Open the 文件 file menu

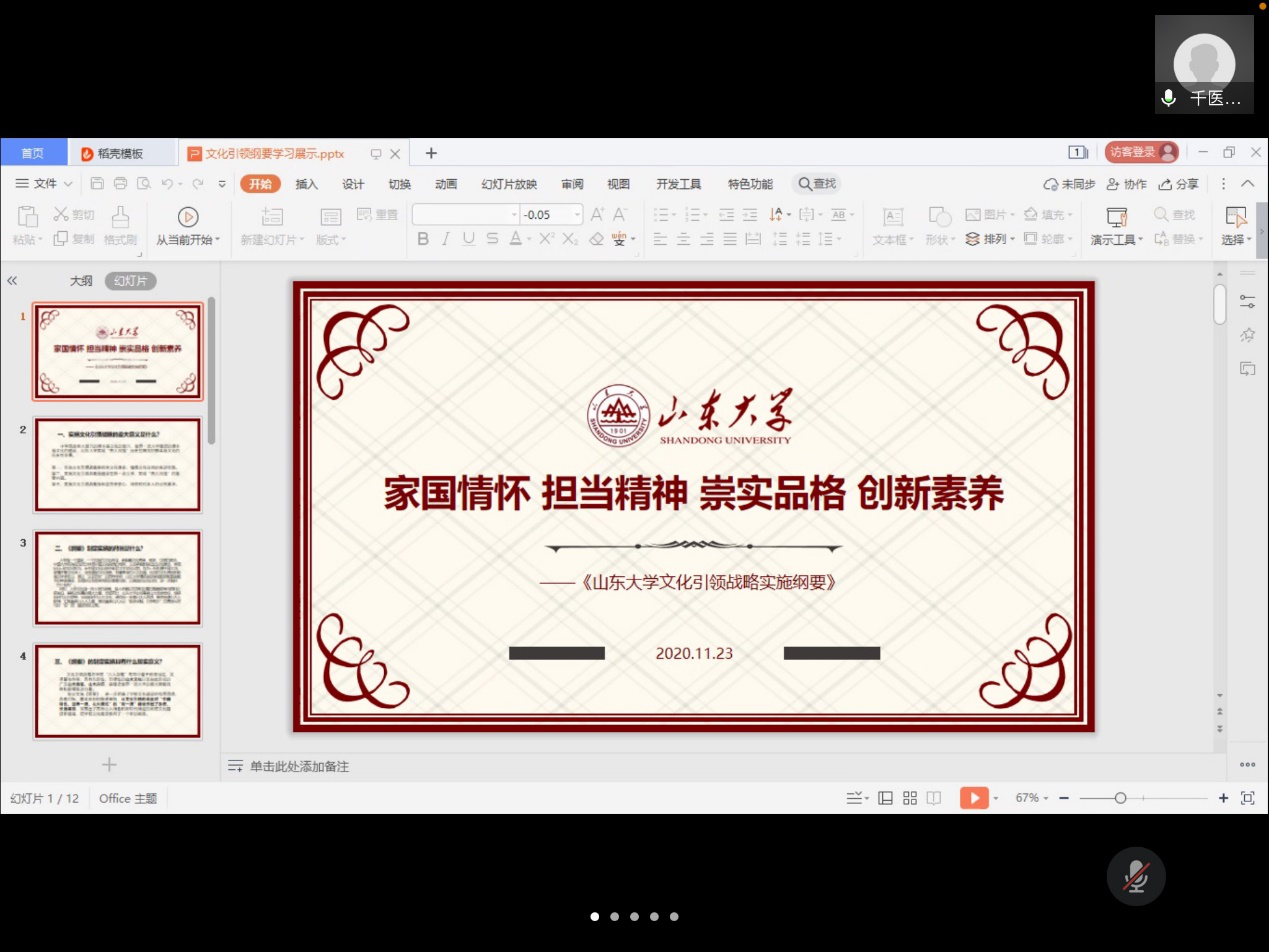44,184
